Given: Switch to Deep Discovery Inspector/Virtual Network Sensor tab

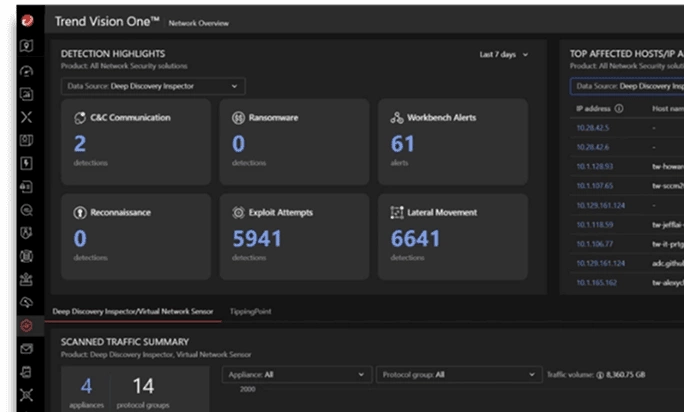Looking at the screenshot, I should (133, 311).
